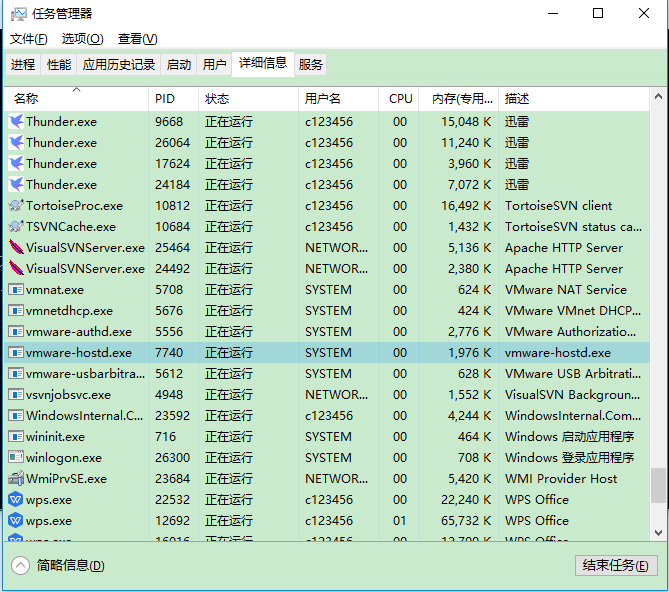
Task: Click the Task Manager title bar icon
Action: click(18, 14)
